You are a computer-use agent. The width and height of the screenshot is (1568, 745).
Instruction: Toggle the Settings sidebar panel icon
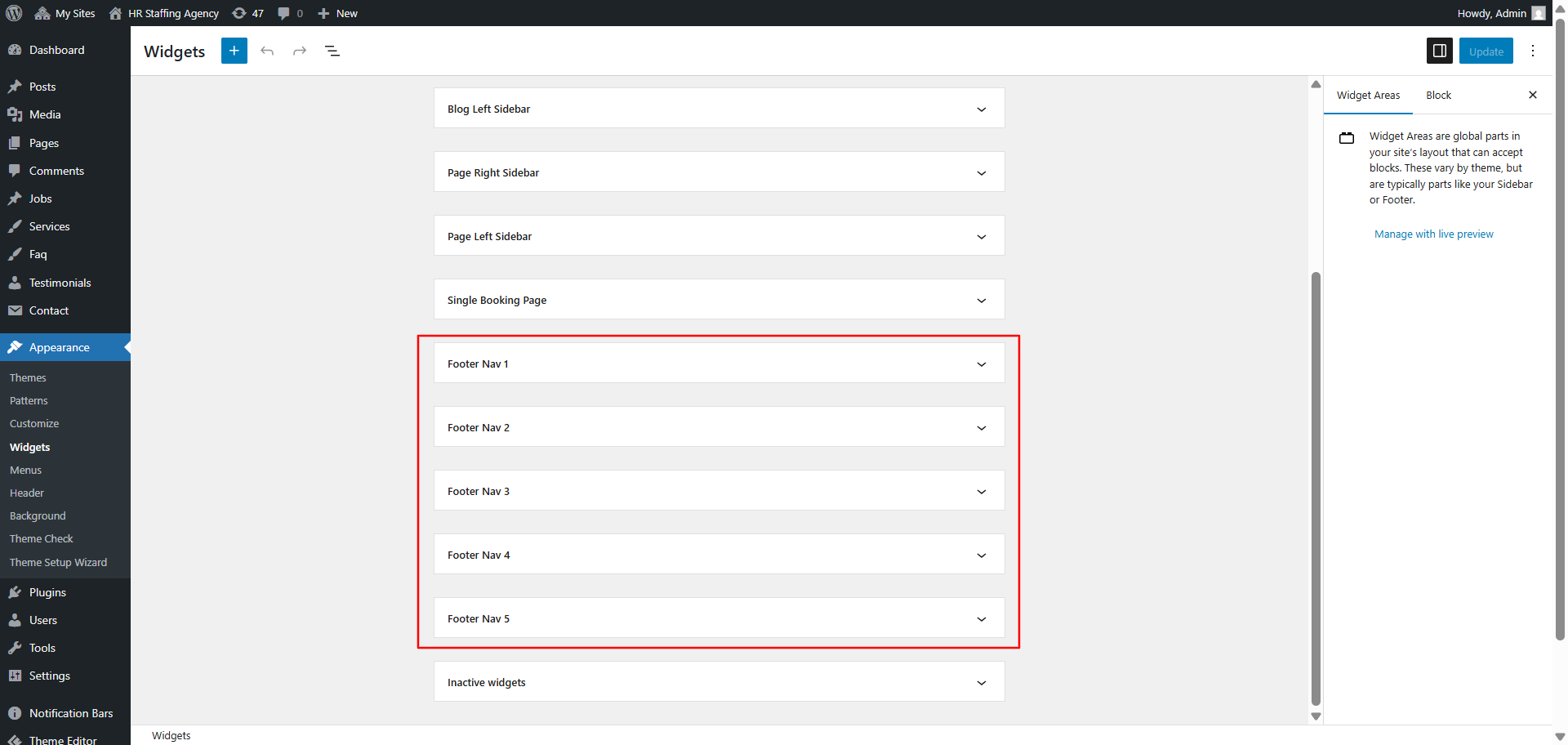pos(1439,51)
